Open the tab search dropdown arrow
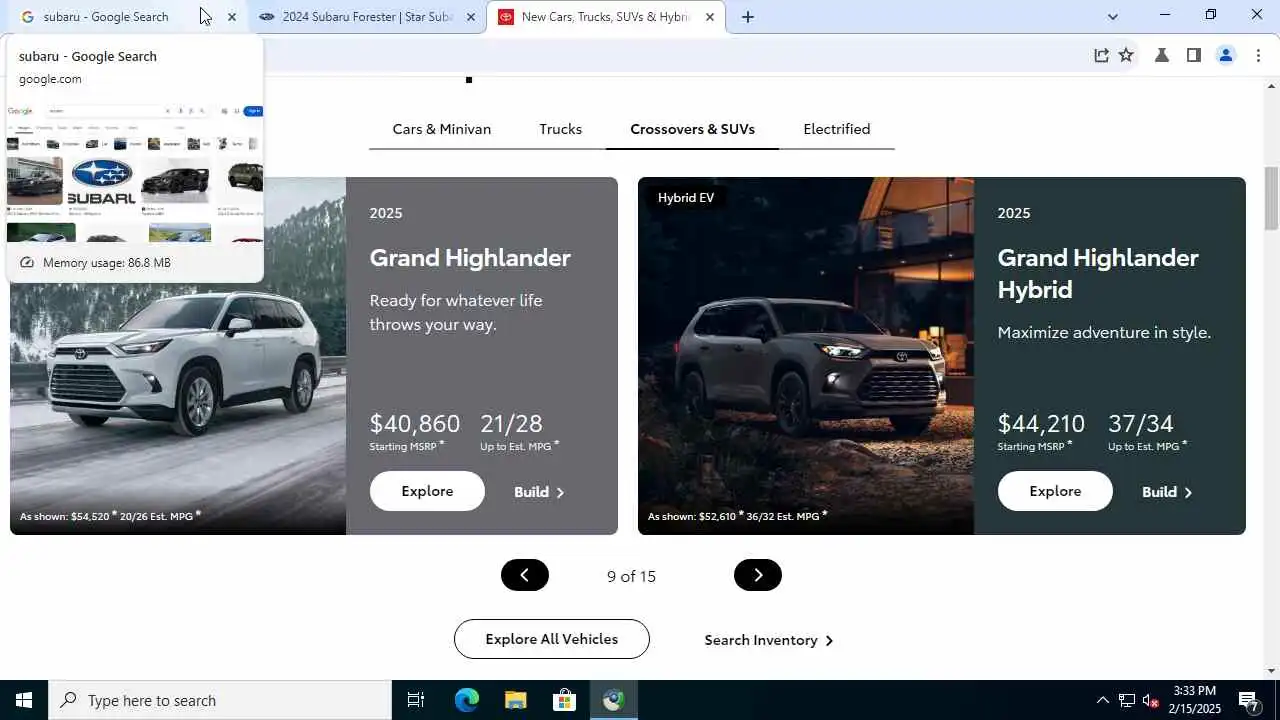The image size is (1280, 720). 1112,17
